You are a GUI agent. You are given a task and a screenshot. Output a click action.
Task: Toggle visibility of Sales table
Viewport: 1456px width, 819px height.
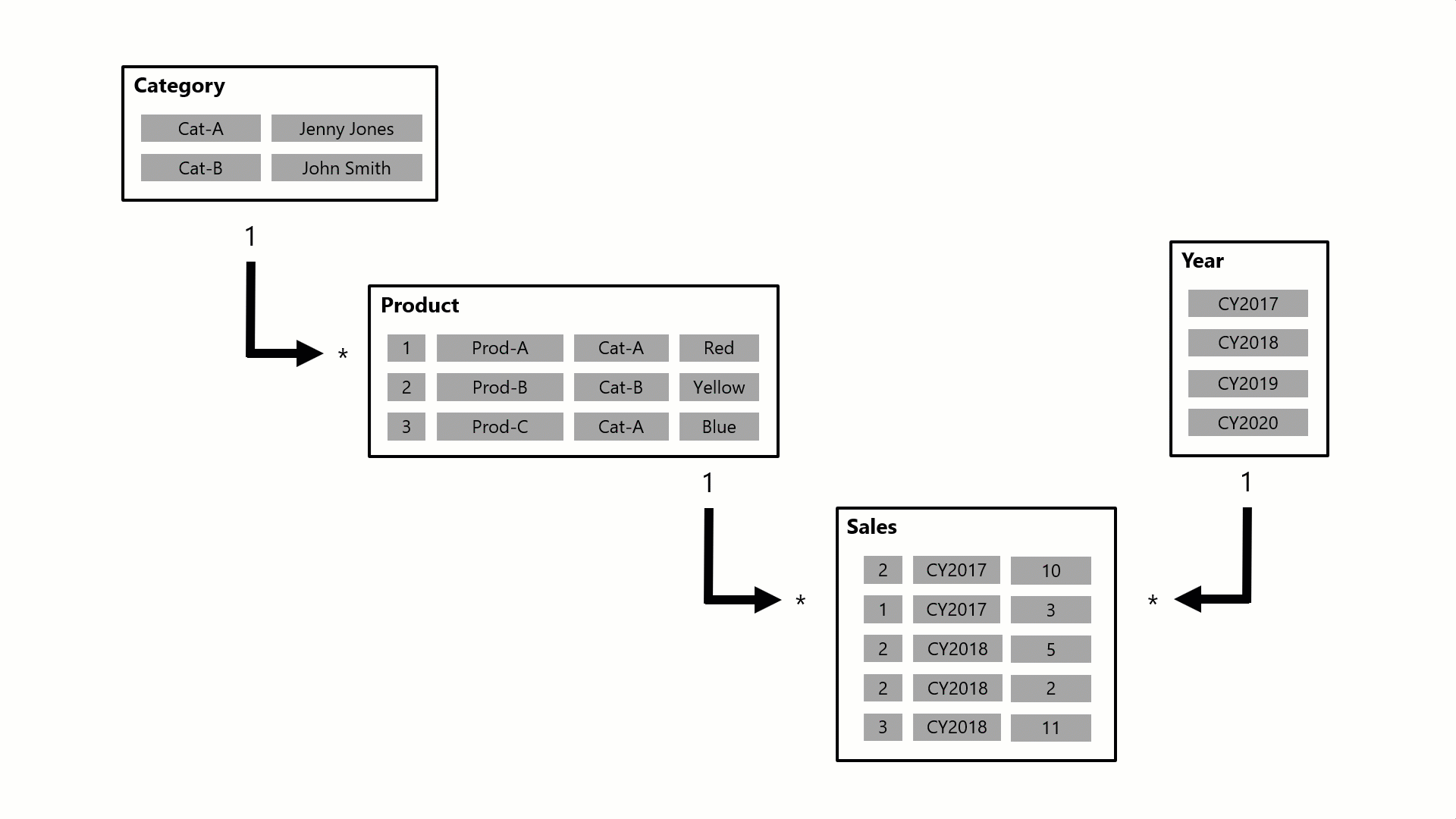point(868,527)
